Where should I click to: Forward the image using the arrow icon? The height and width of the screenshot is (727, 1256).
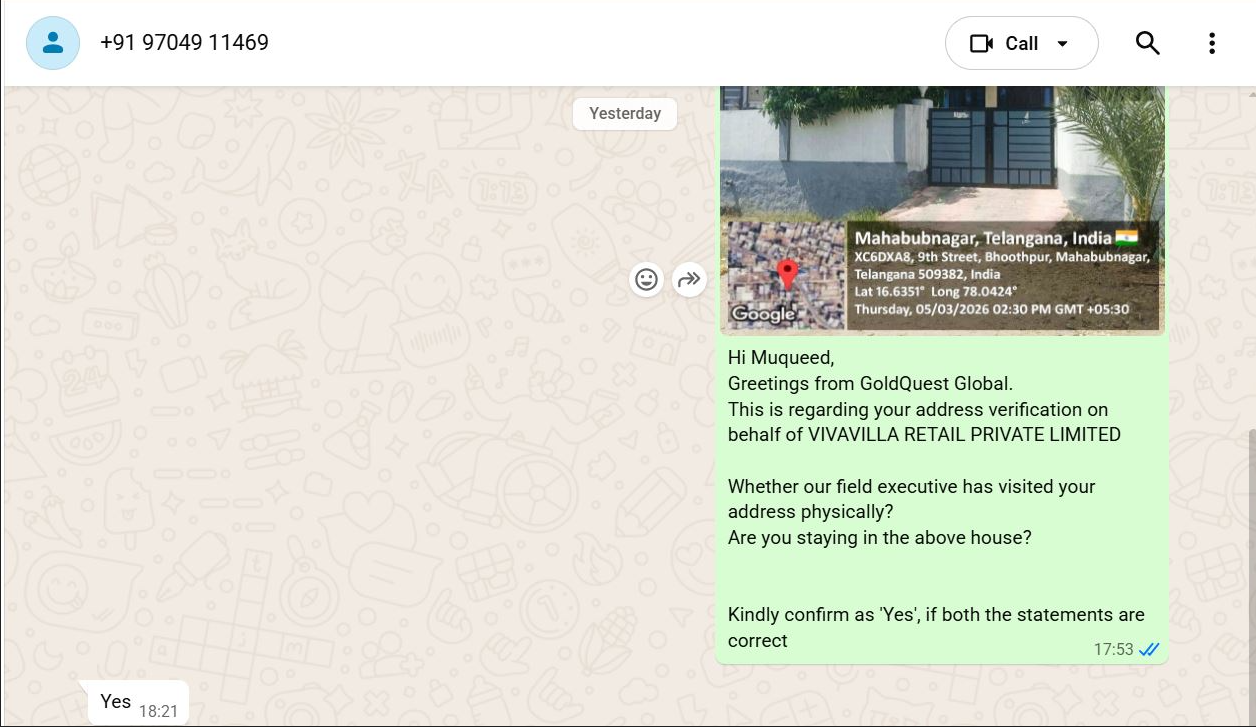click(689, 279)
